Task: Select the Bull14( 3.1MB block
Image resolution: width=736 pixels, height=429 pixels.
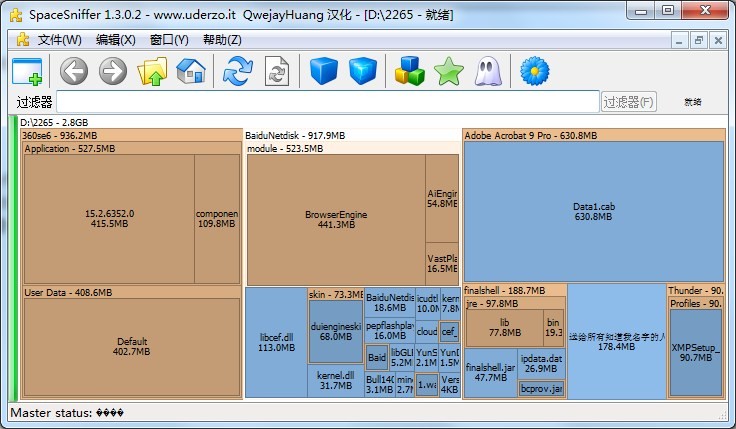Action: pos(380,384)
